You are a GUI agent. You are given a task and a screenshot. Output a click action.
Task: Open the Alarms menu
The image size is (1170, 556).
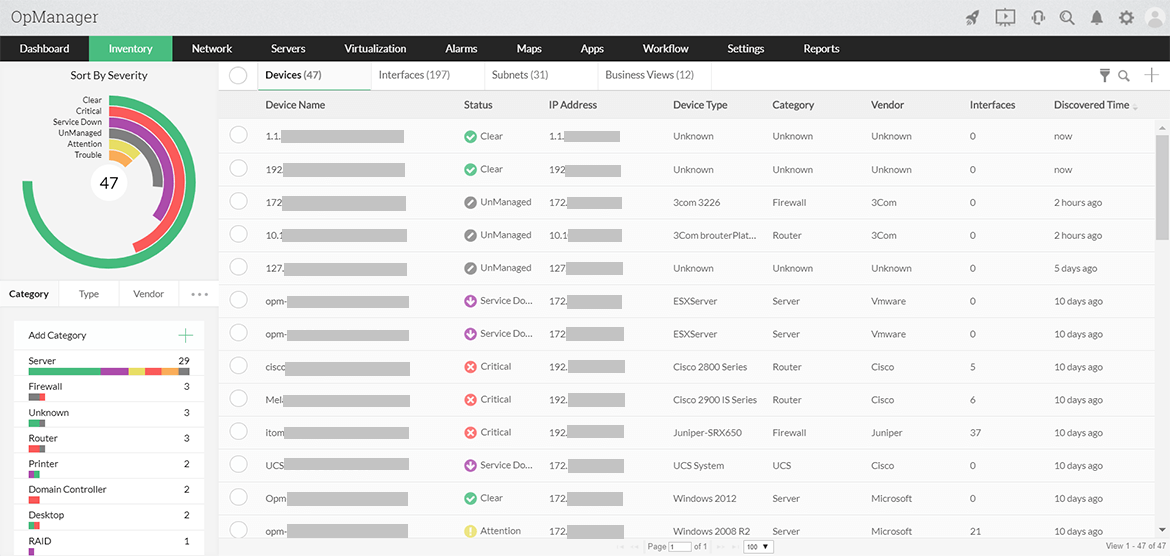tap(461, 48)
